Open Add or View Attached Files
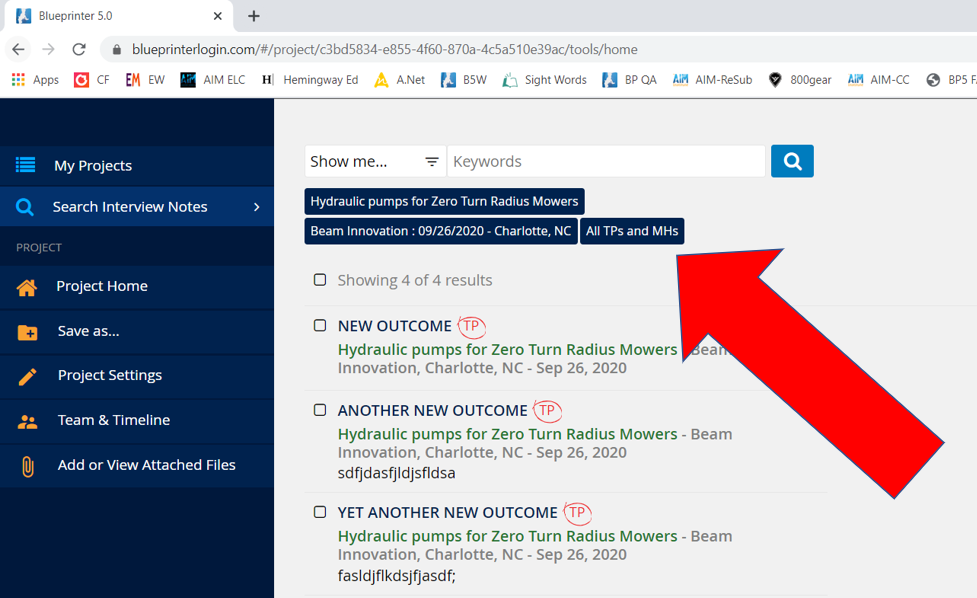 tap(137, 465)
